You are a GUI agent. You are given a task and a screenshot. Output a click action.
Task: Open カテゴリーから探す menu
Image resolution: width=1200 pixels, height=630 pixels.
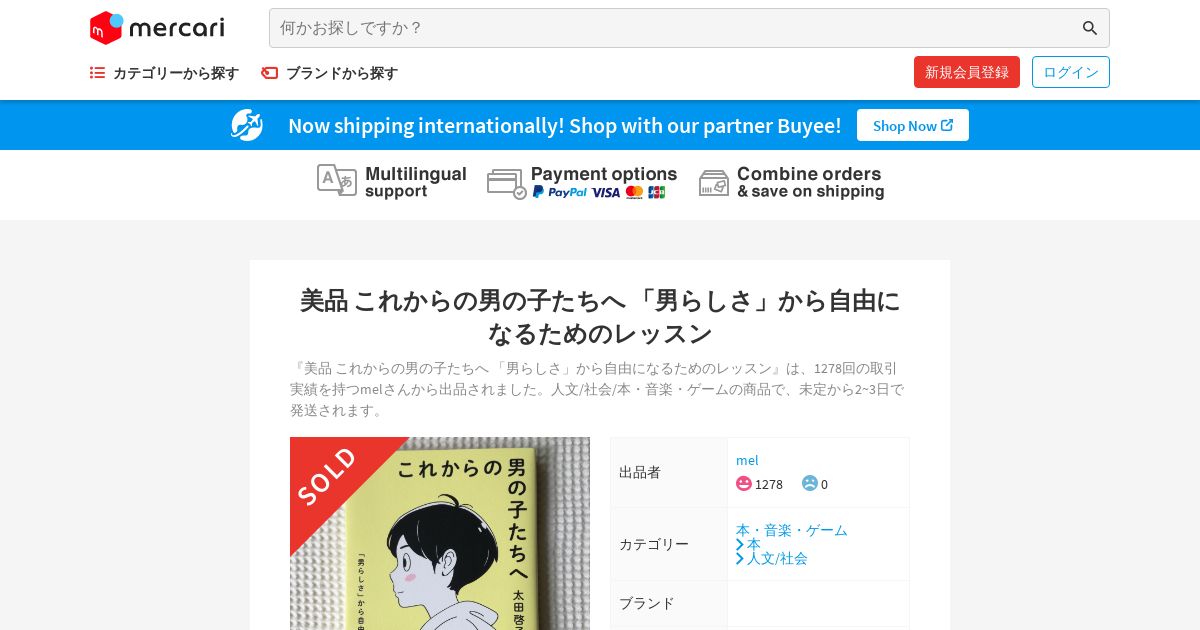(164, 73)
